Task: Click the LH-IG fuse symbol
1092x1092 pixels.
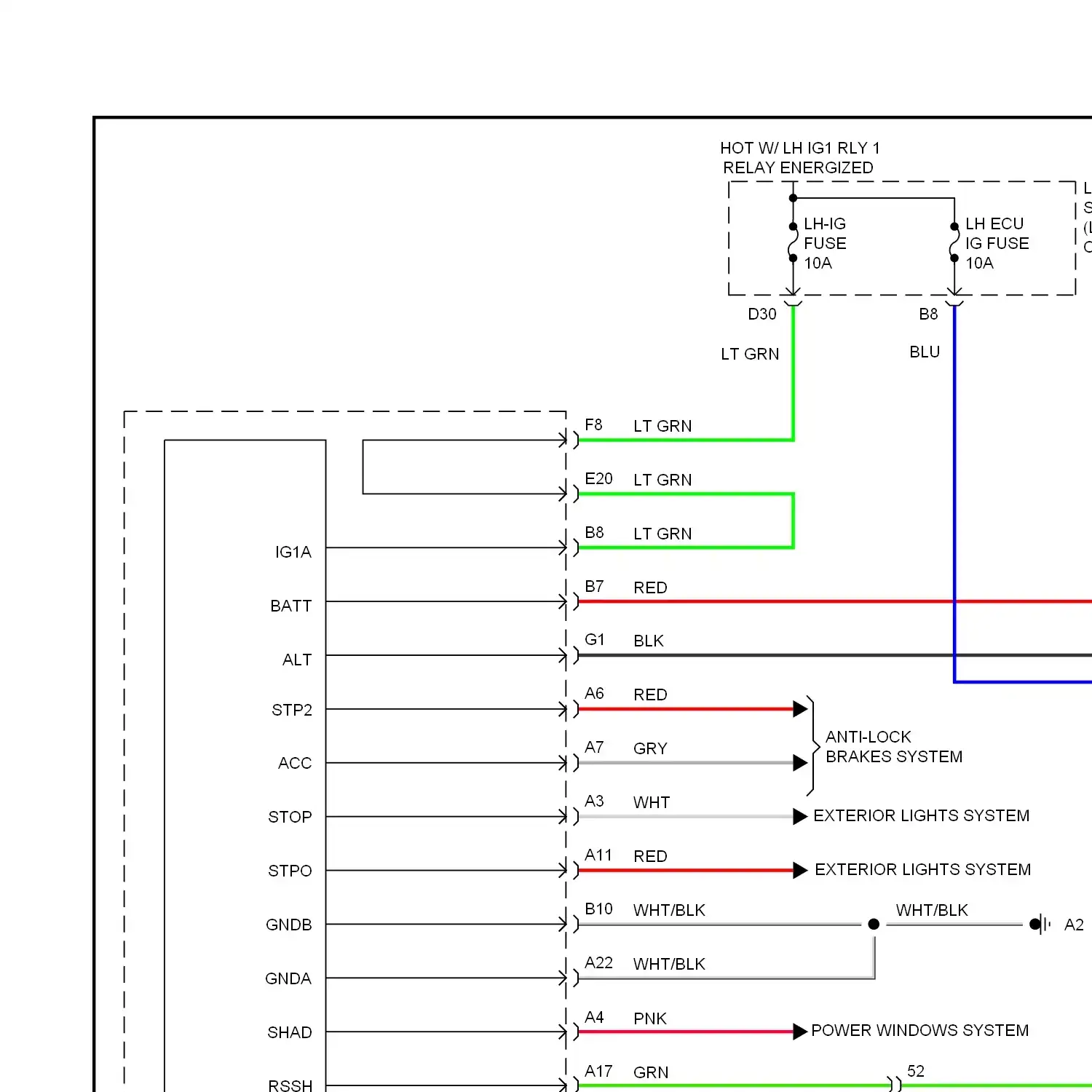Action: click(x=793, y=242)
